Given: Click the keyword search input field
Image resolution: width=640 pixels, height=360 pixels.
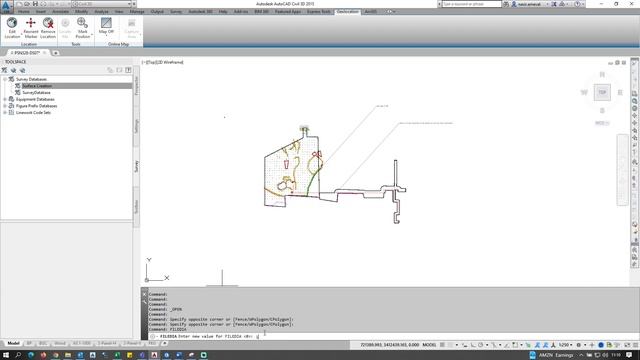Looking at the screenshot, I should (x=471, y=4).
